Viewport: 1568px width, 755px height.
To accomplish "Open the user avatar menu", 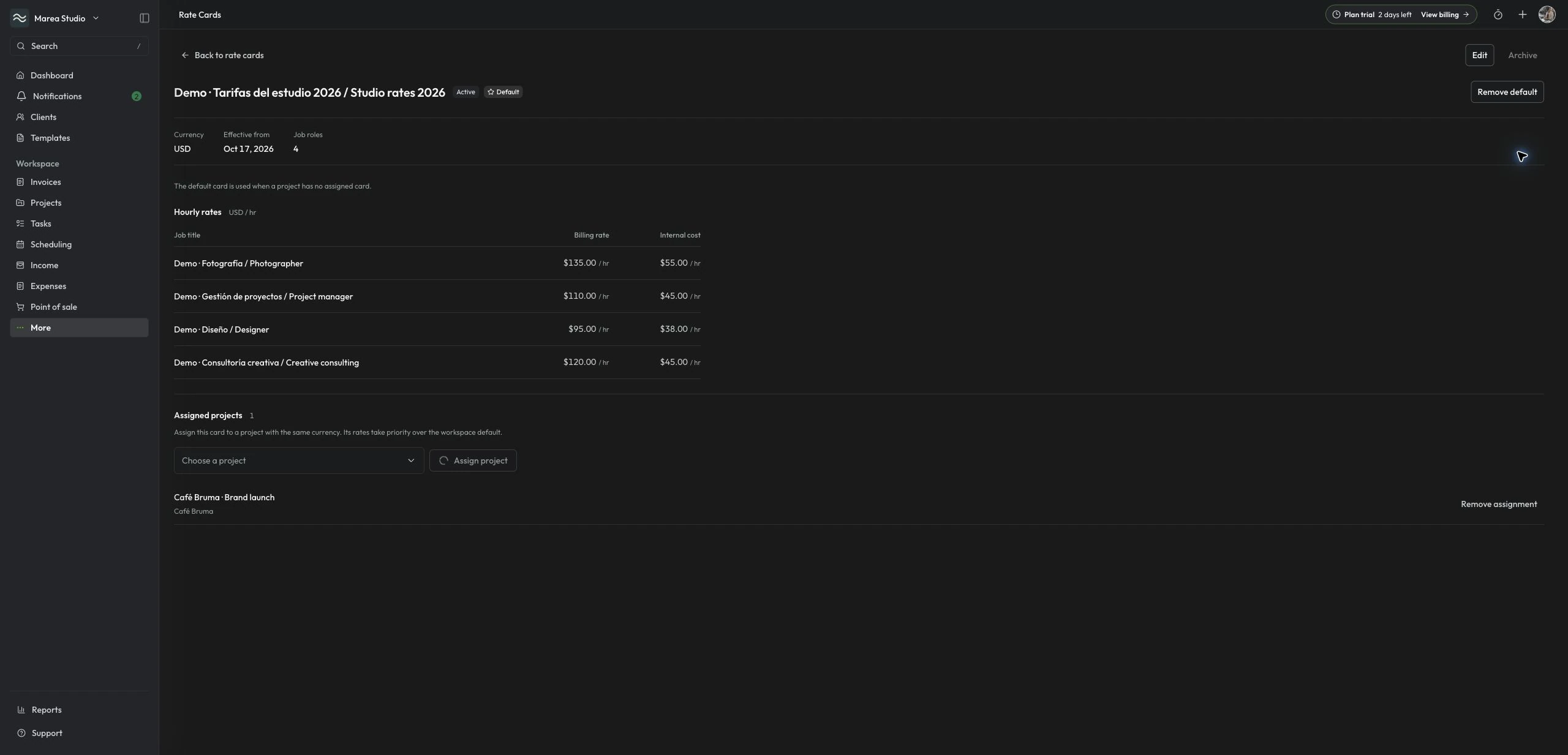I will 1547,15.
